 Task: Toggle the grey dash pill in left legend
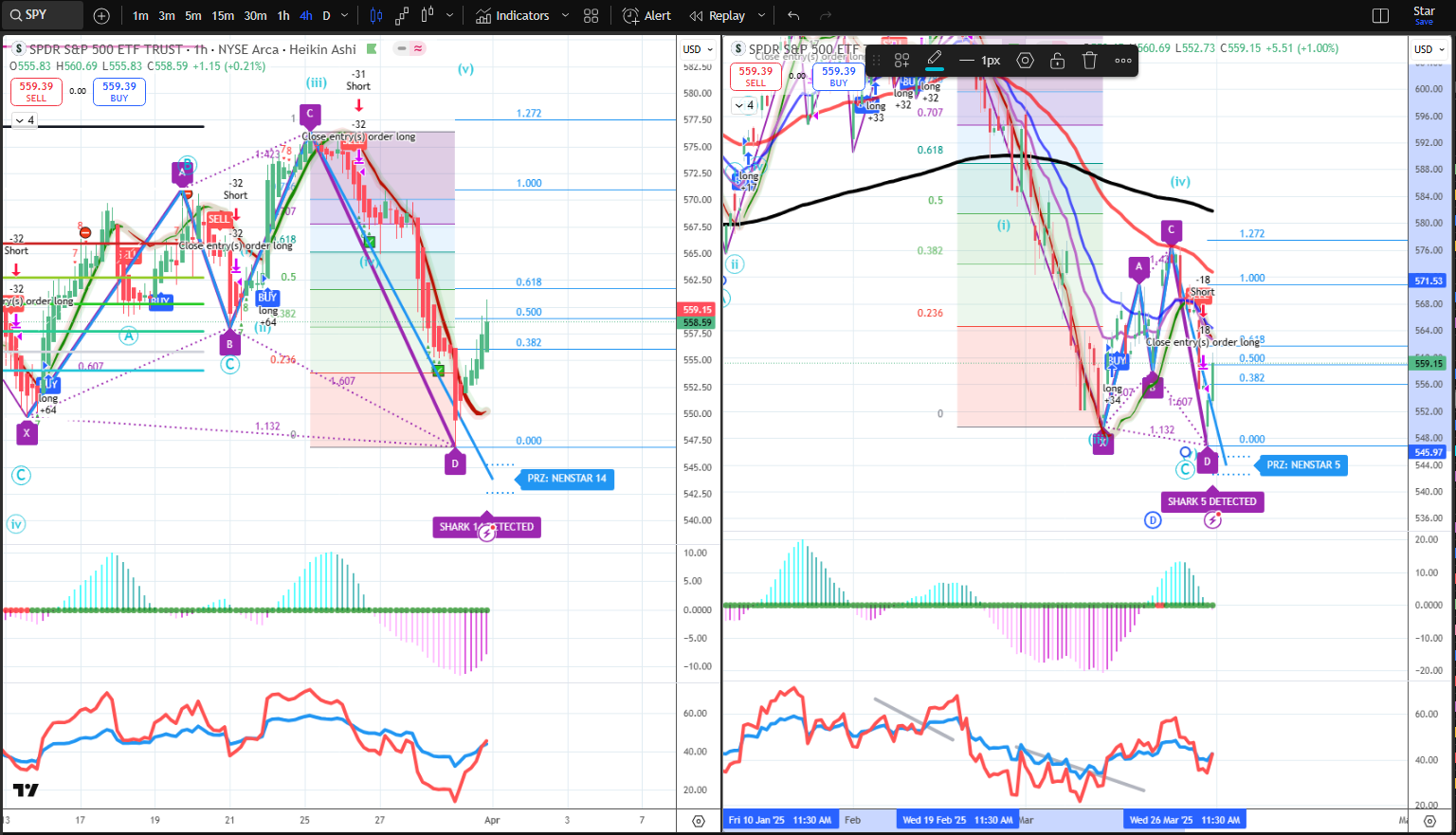click(402, 48)
